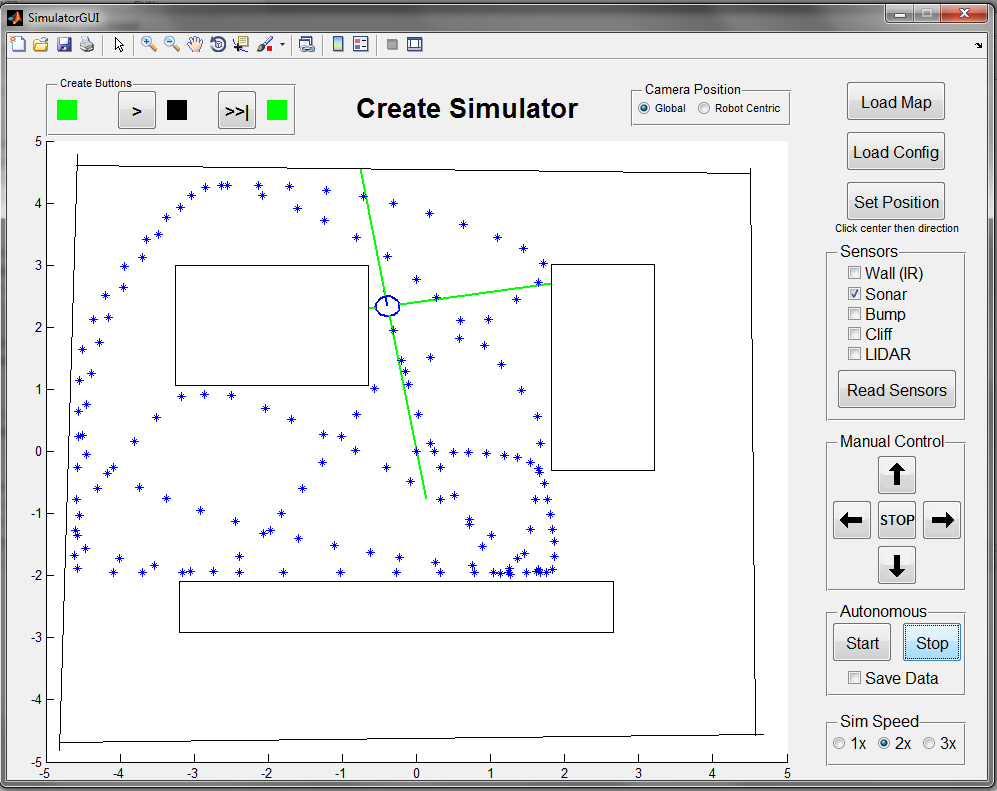The width and height of the screenshot is (997, 791).
Task: Enable the Save Data checkbox
Action: (855, 678)
